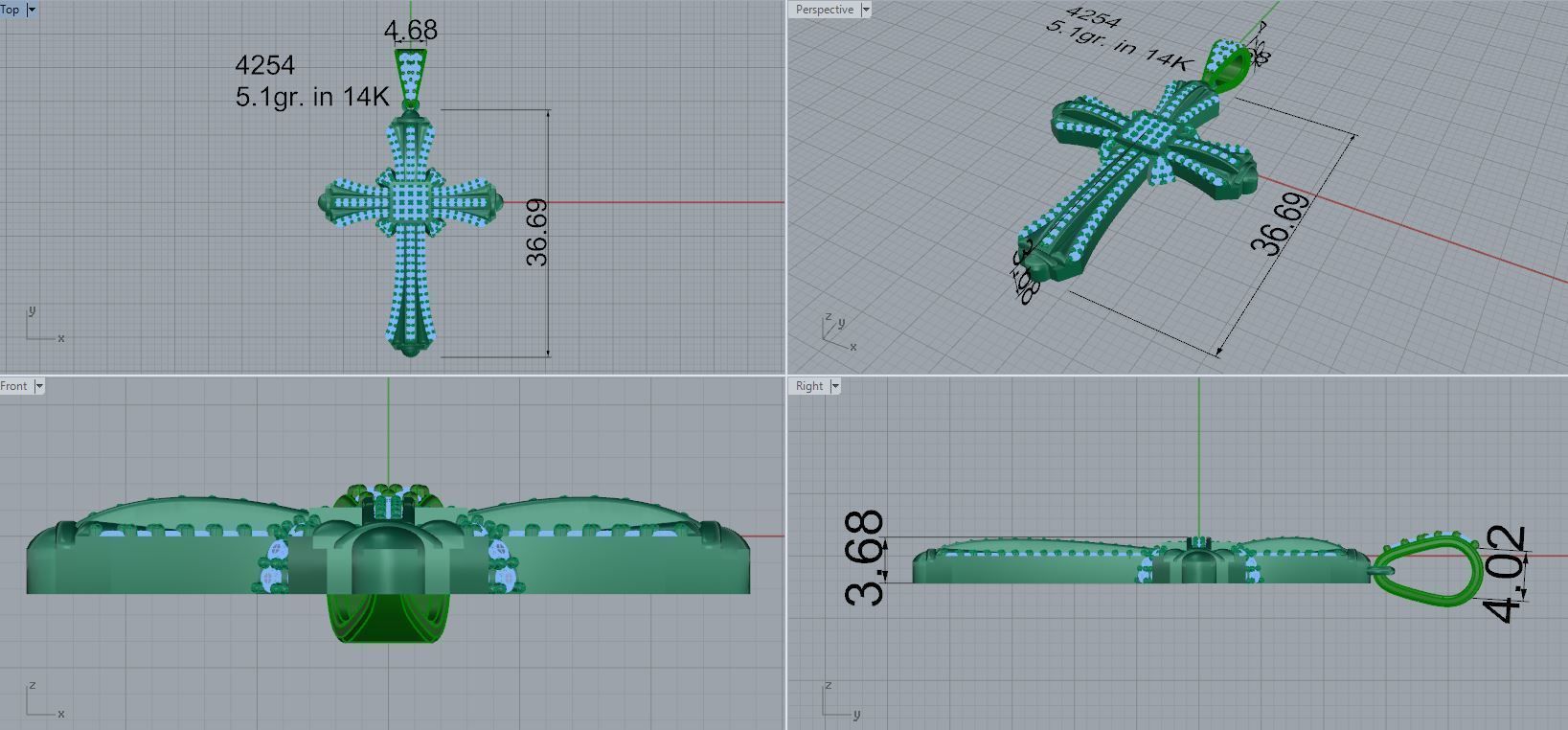1568x730 pixels.
Task: Click the Perspective viewport axis icon
Action: [x=839, y=331]
